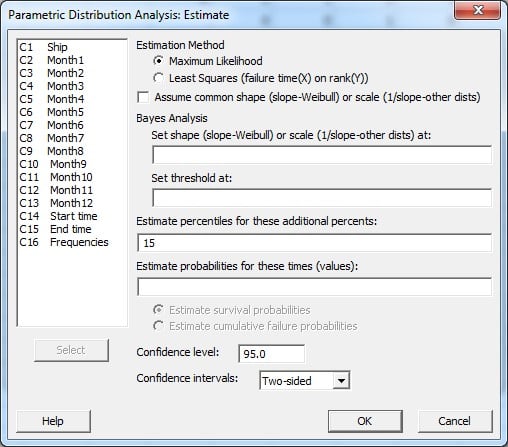The width and height of the screenshot is (508, 447).
Task: Focus the additional percents field containing 15
Action: 314,243
